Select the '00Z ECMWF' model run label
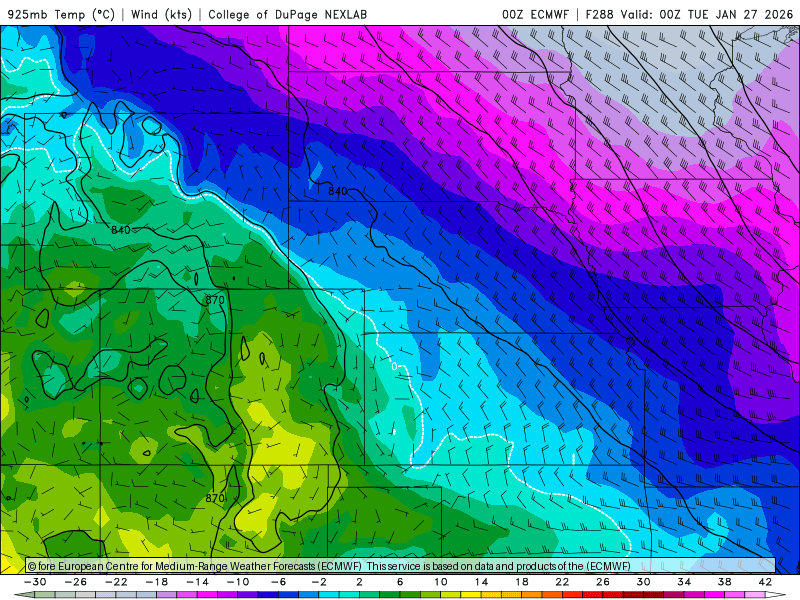800x600 pixels. point(535,14)
